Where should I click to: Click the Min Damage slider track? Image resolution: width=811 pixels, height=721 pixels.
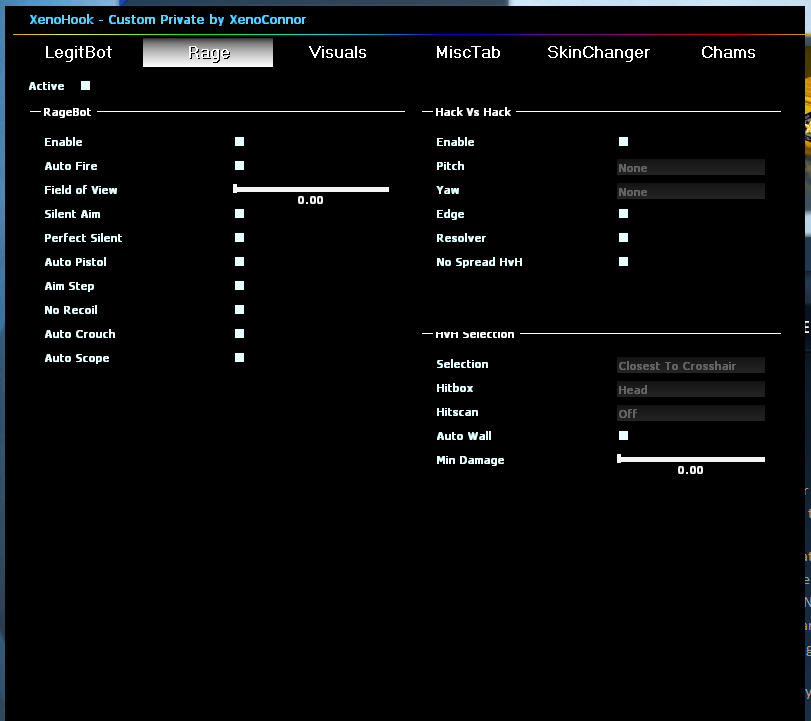(x=691, y=459)
